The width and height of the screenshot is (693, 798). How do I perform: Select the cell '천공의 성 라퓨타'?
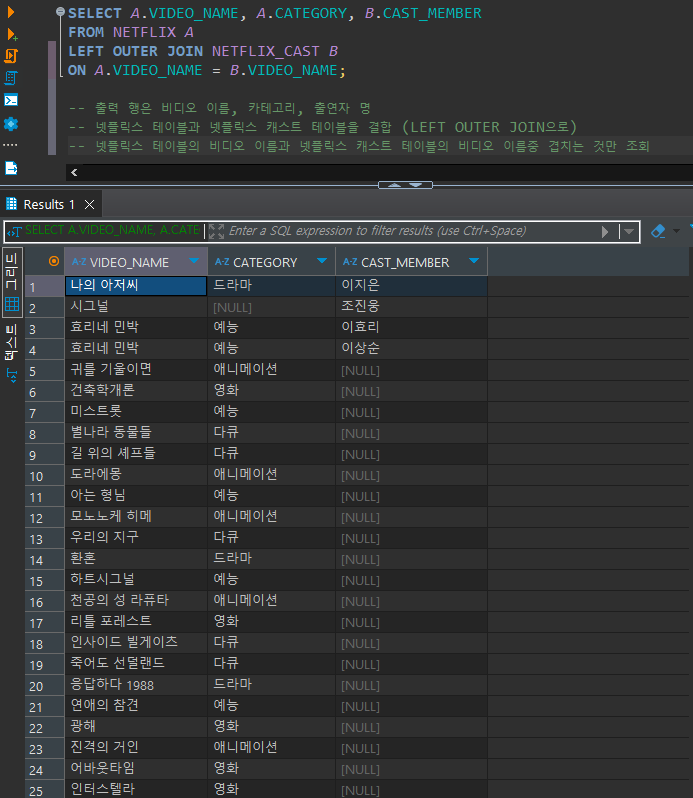click(136, 601)
